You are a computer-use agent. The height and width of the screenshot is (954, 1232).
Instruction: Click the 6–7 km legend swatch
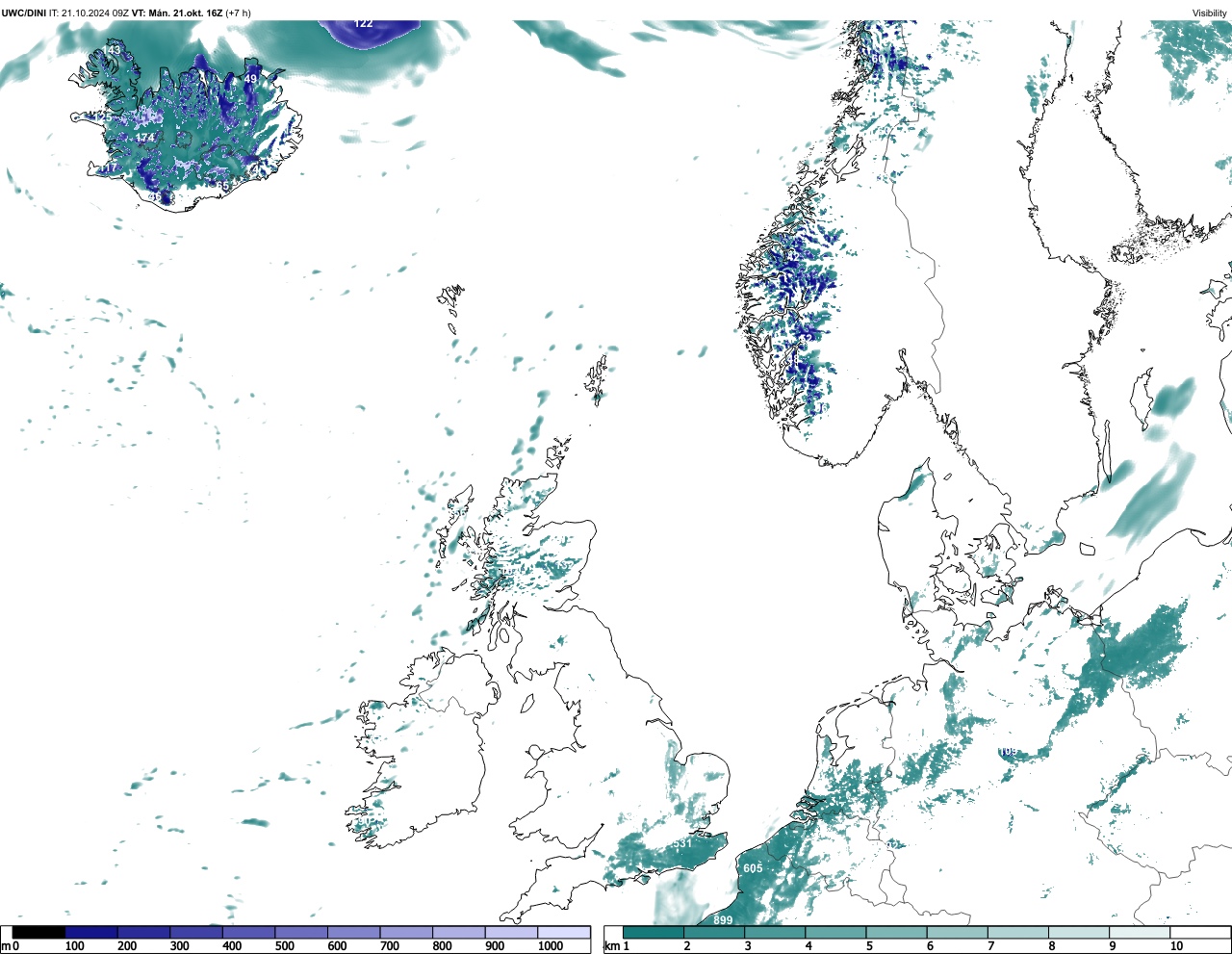click(x=957, y=932)
